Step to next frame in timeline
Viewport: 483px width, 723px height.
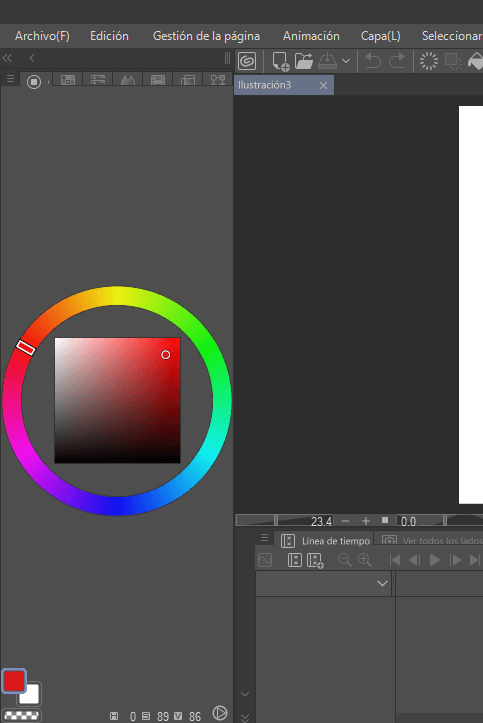pyautogui.click(x=455, y=560)
